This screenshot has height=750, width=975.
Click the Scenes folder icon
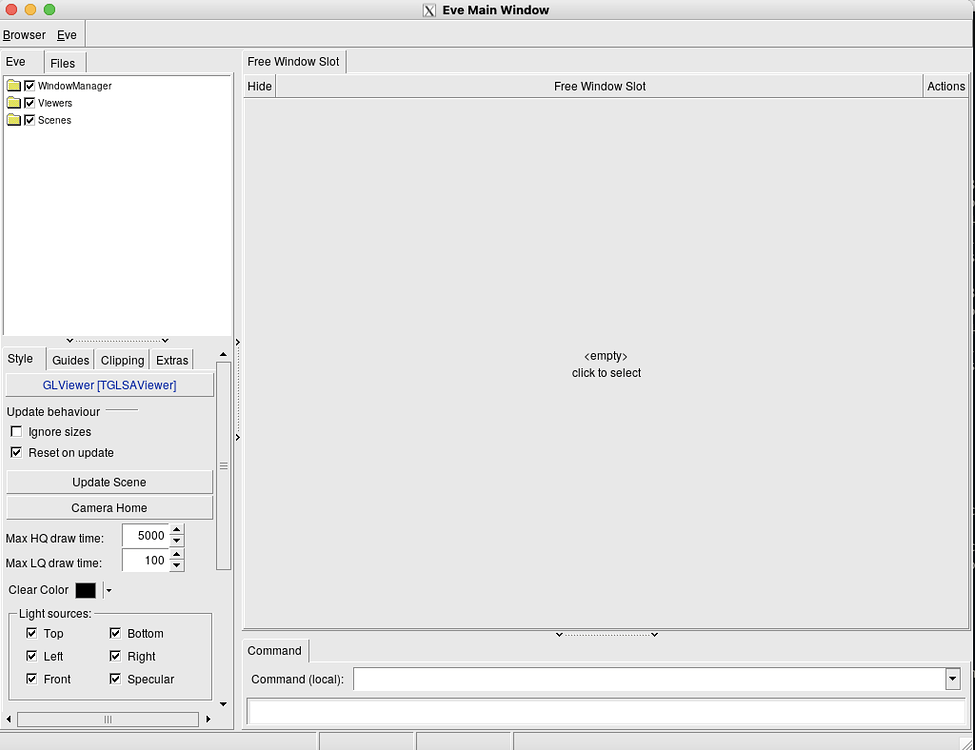pos(14,119)
